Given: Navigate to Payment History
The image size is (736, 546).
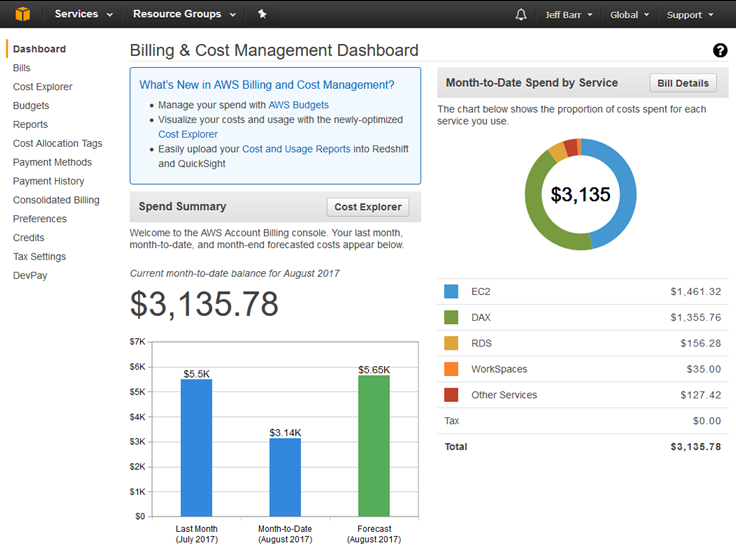Looking at the screenshot, I should 48,181.
